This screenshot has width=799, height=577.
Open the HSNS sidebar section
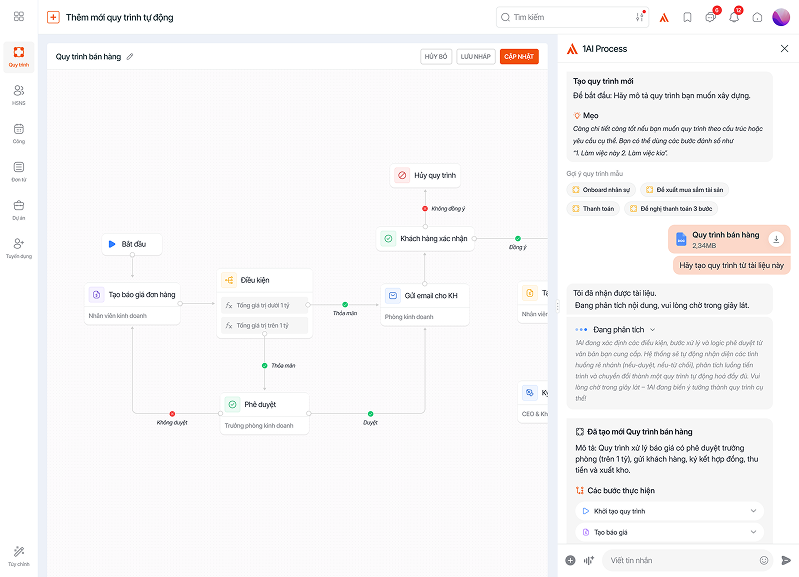(18, 94)
